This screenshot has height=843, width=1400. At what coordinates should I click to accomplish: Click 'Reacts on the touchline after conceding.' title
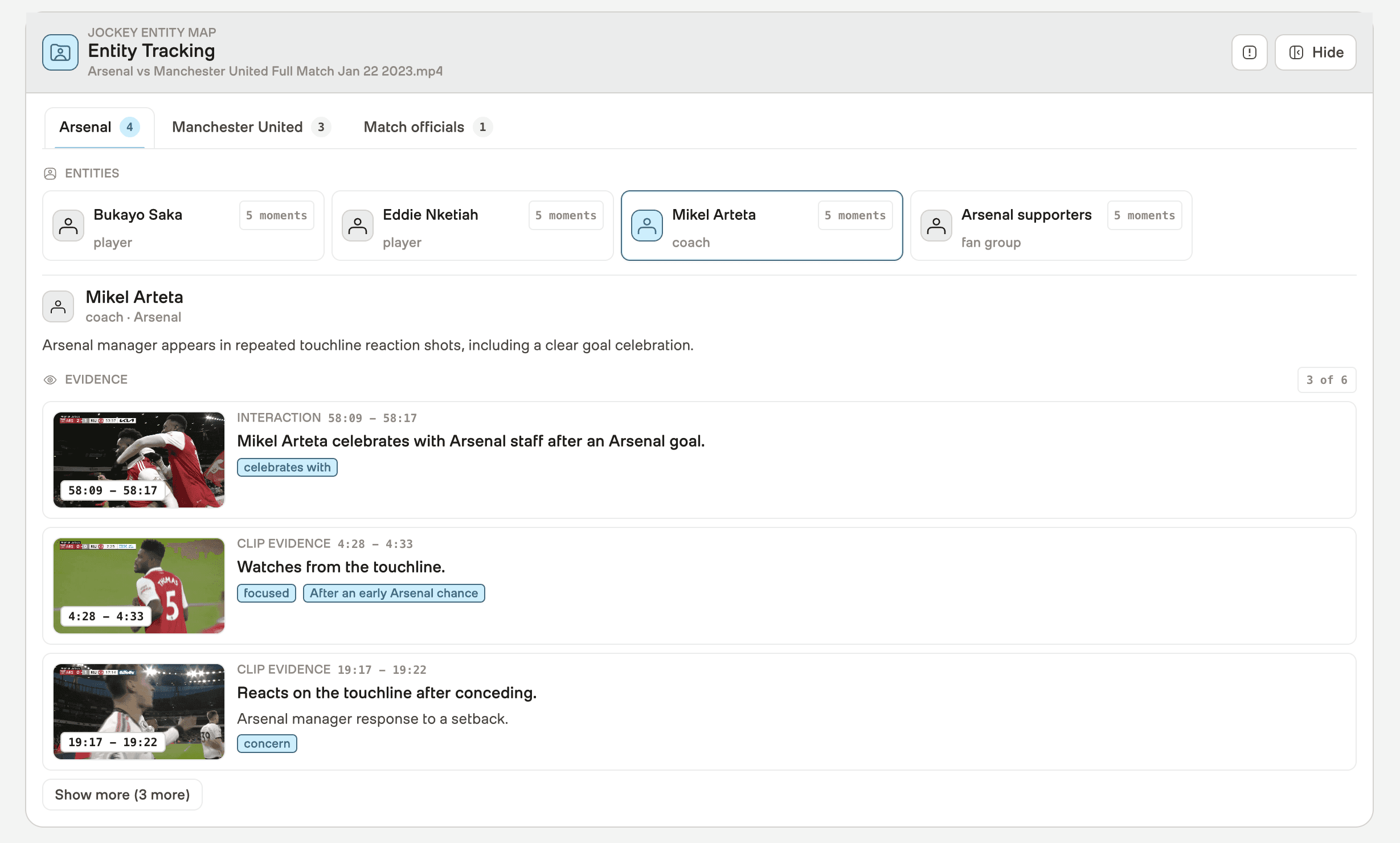[x=387, y=693]
